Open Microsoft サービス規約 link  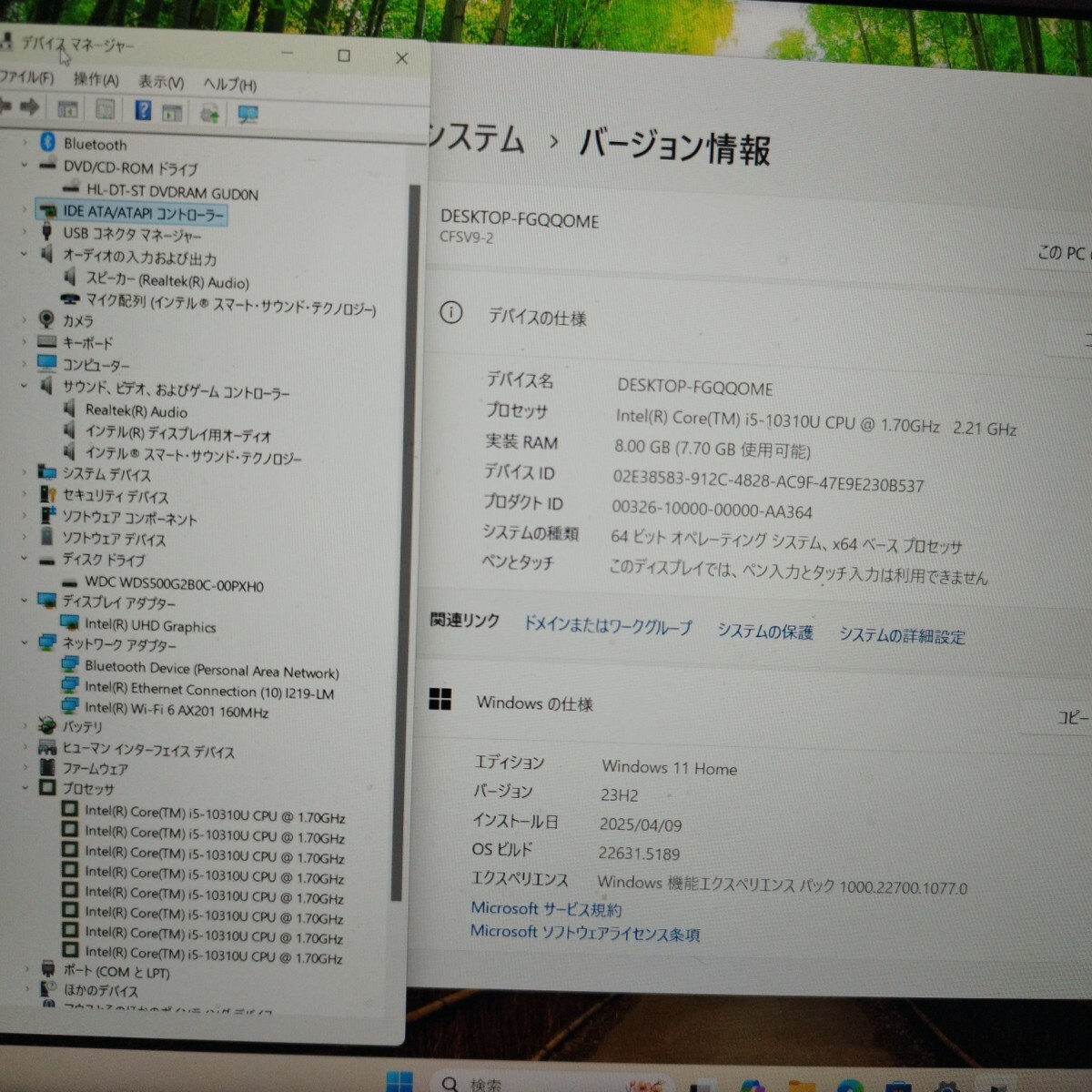(x=546, y=908)
